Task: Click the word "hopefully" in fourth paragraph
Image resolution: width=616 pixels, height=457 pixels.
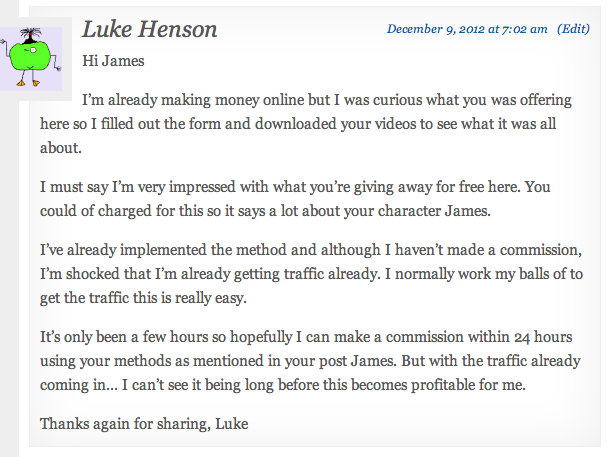Action: click(261, 338)
